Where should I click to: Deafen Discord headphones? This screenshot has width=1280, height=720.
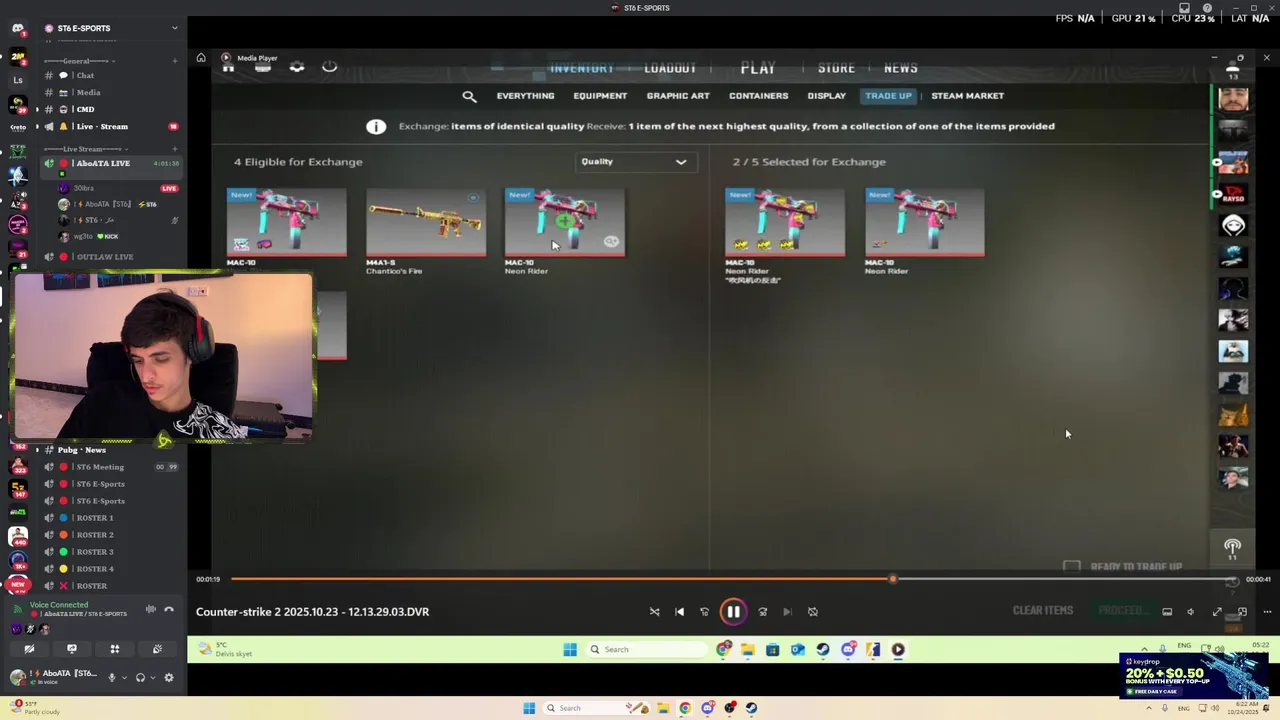(140, 677)
